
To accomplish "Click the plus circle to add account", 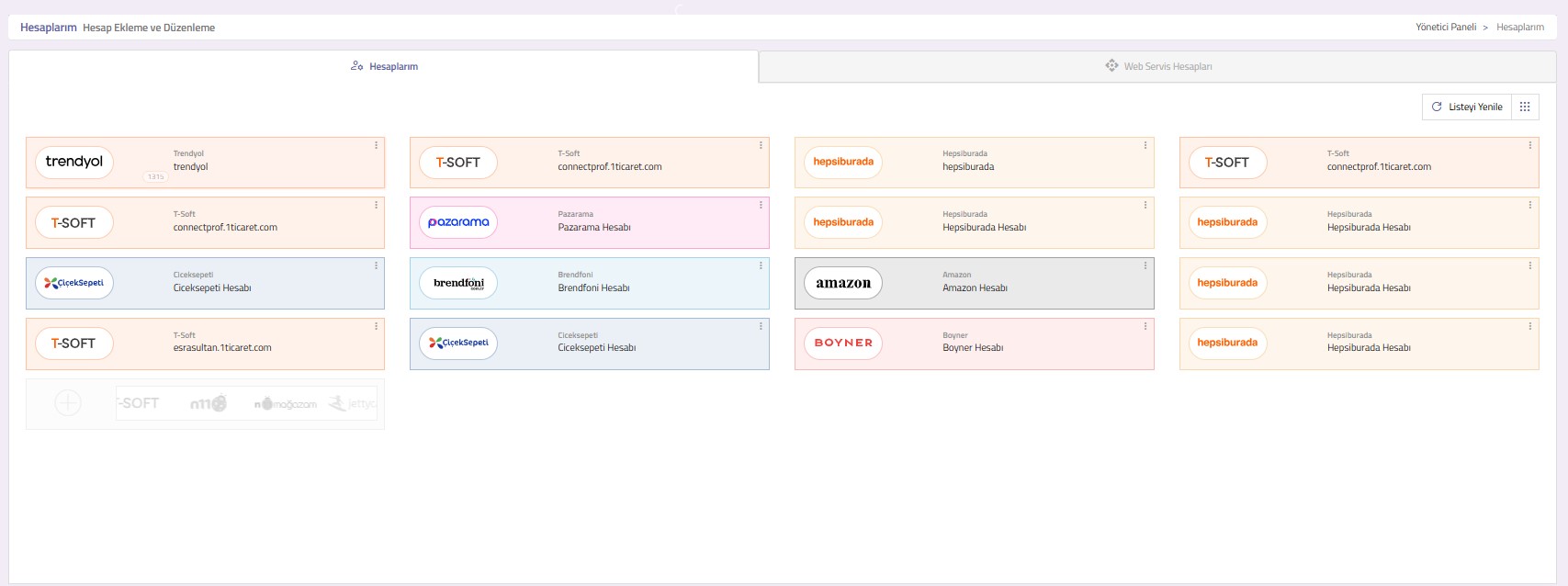I will click(68, 403).
